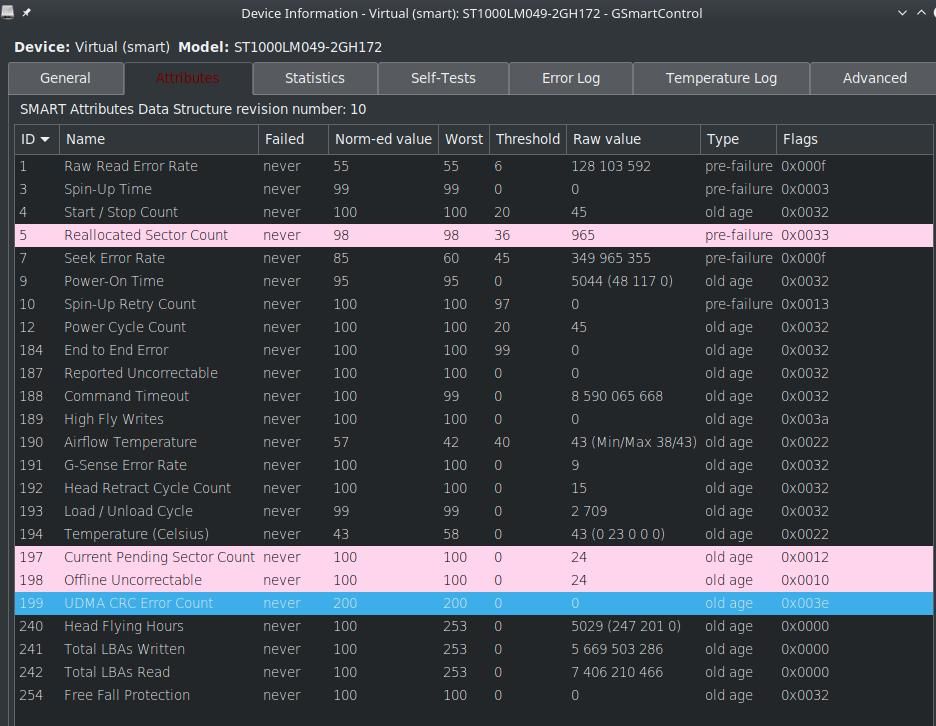Click the pin window icon in title bar

click(27, 13)
